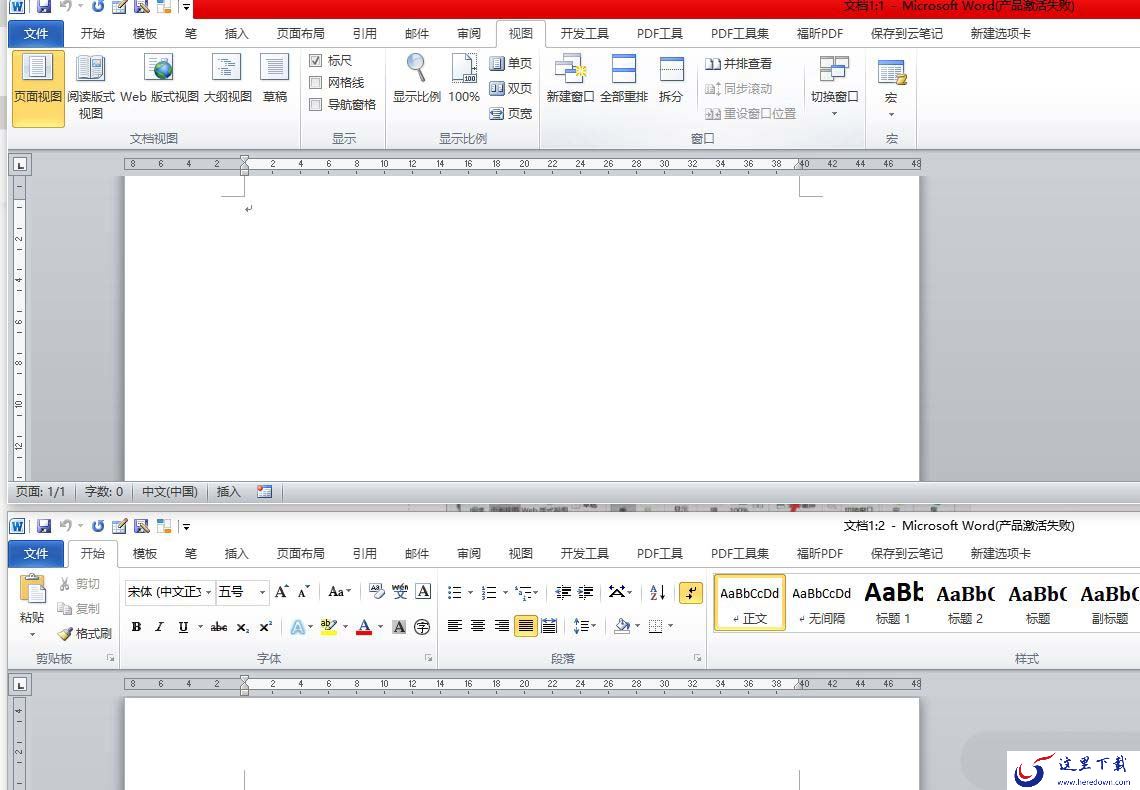Toggle Subscript formatting
The width and height of the screenshot is (1140, 790).
tap(243, 626)
